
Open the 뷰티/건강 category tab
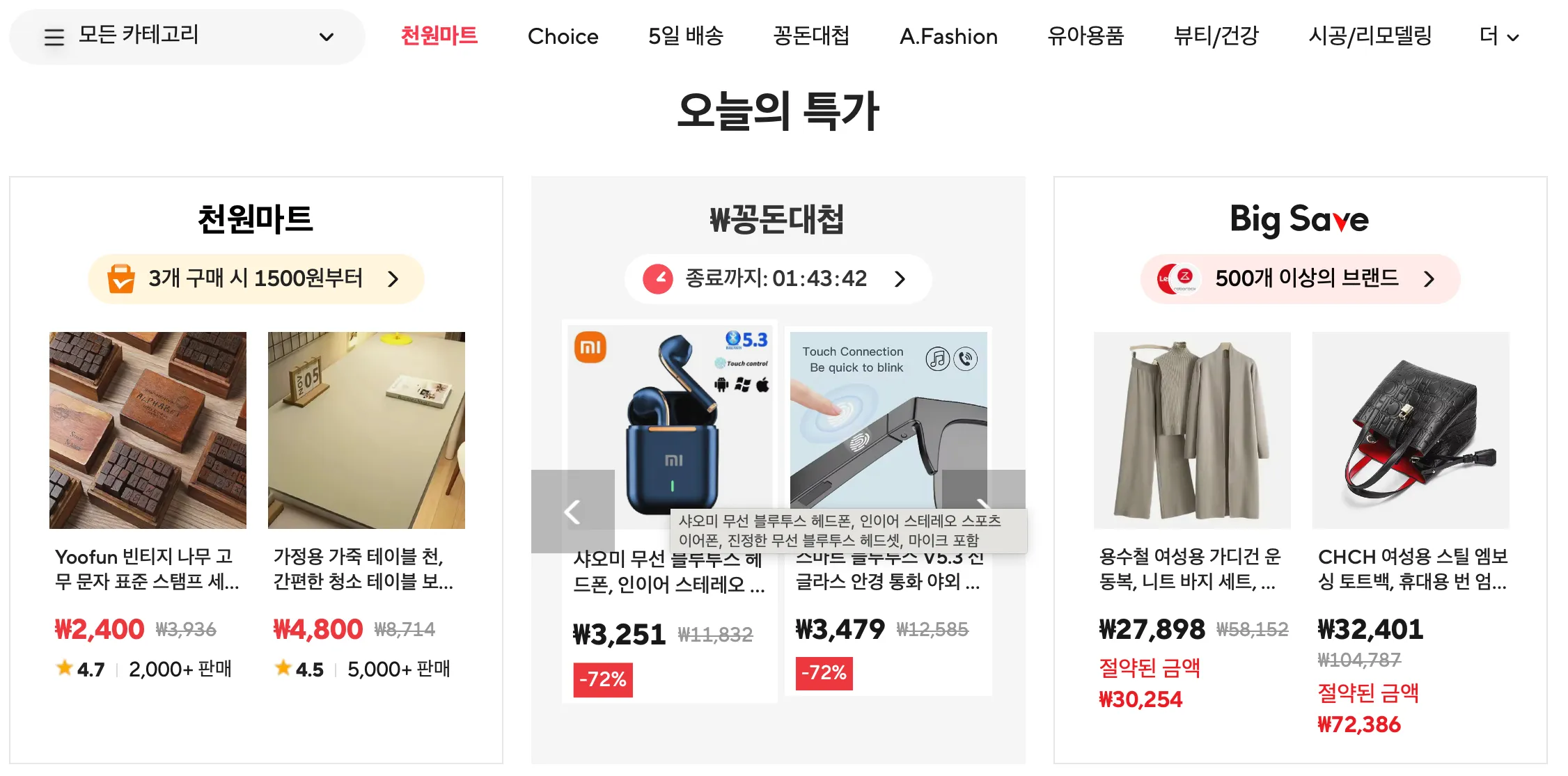(1216, 36)
